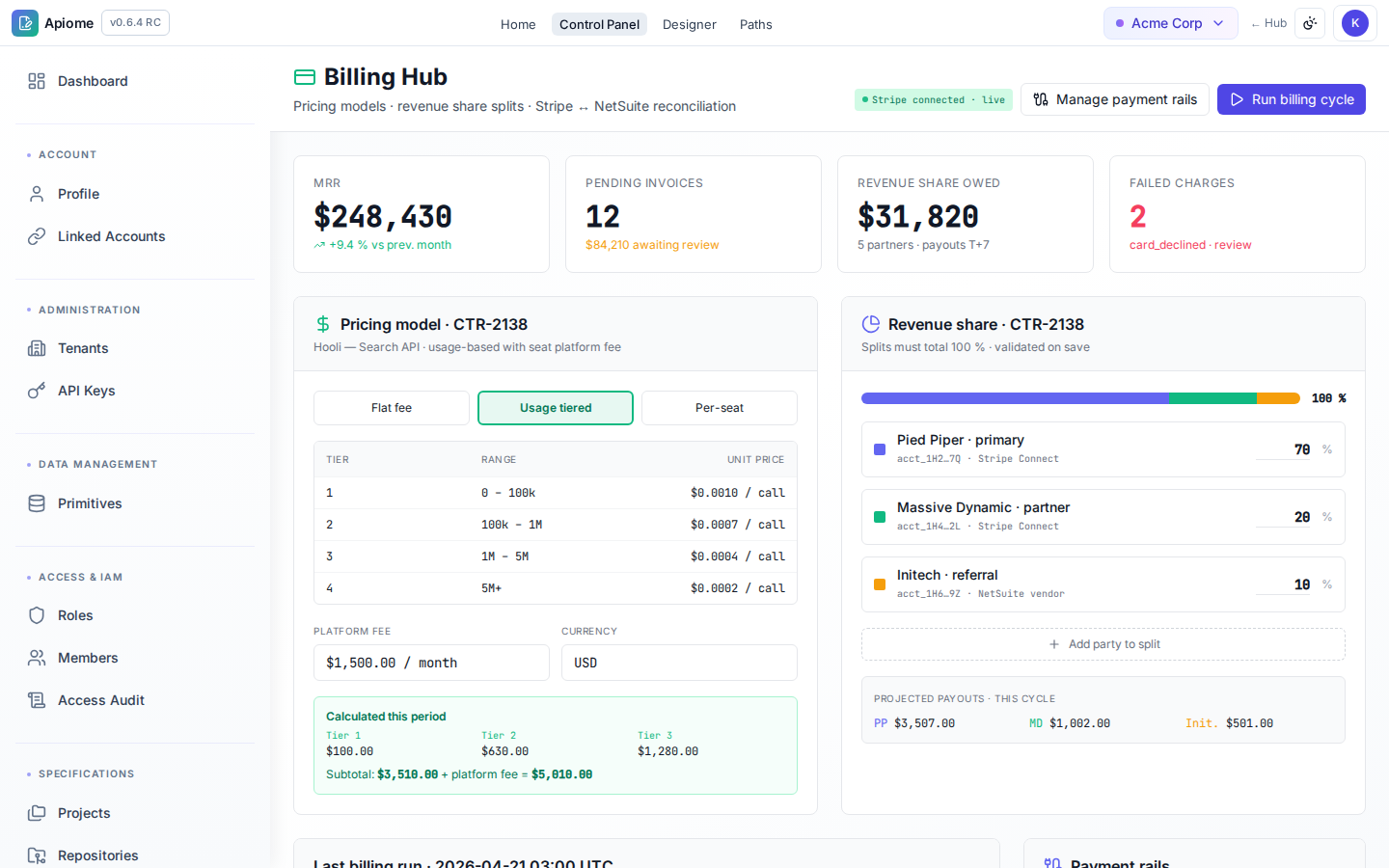Edit Massive Dynamic's 20 percent field
The image size is (1389, 868).
point(1283,517)
